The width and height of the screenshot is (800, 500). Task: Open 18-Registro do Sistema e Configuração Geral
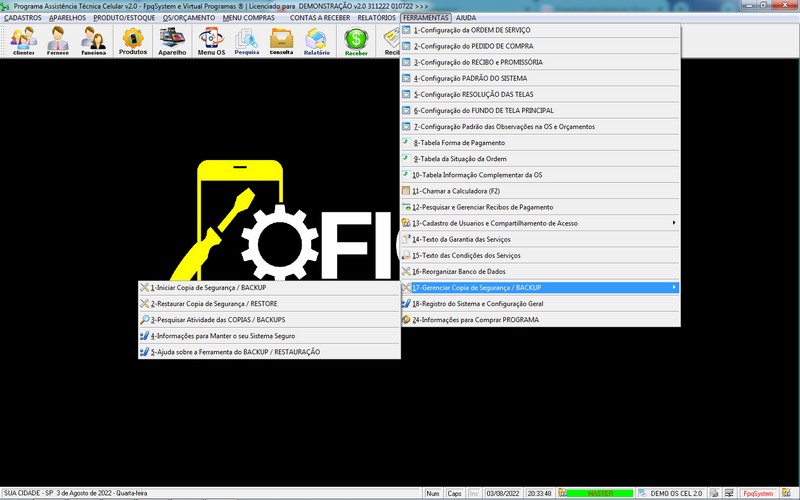tap(540, 304)
